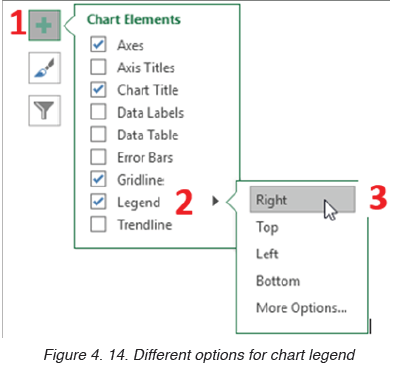The image size is (395, 368).
Task: Open More Options for legend
Action: tap(301, 308)
